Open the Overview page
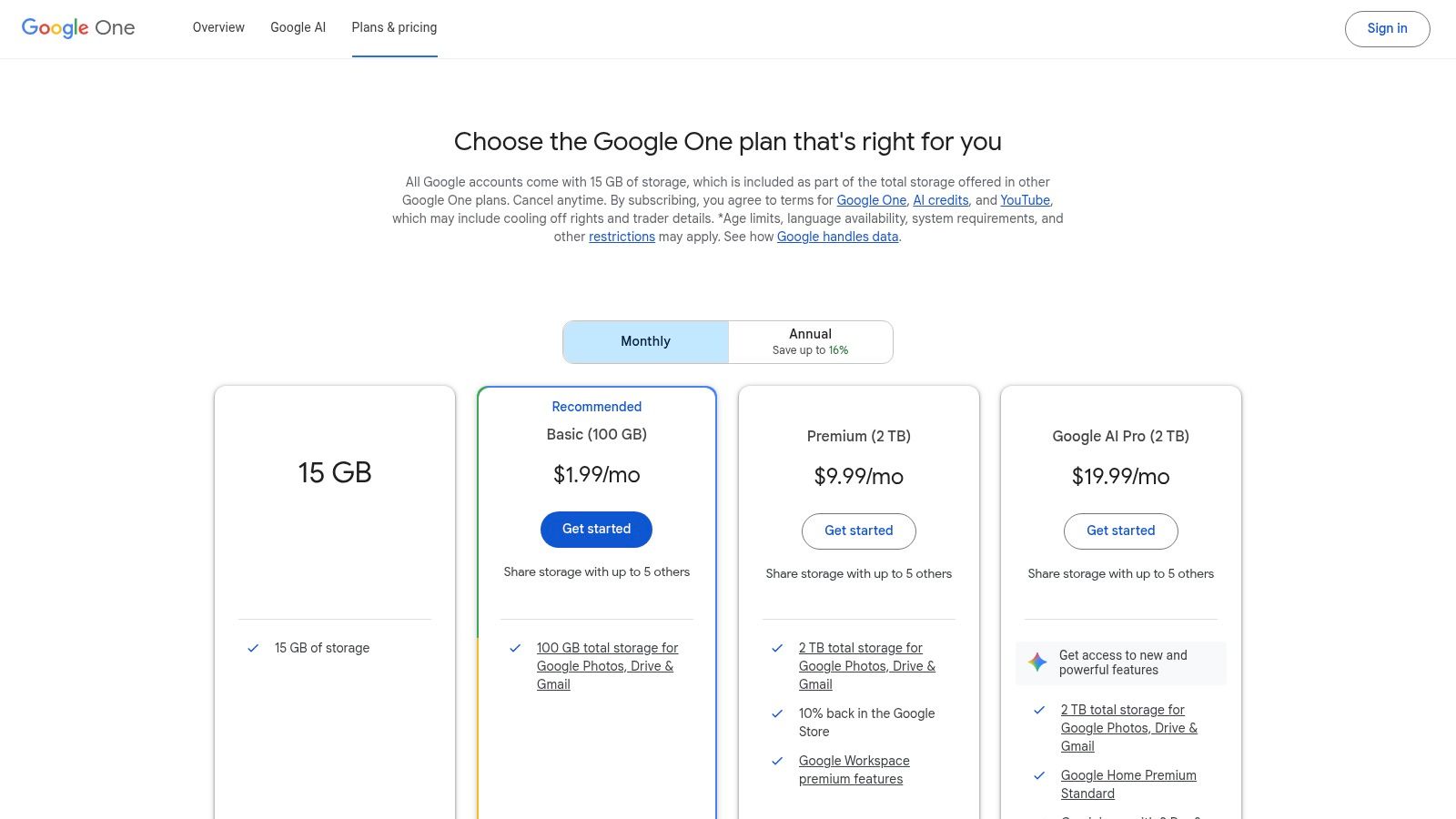 click(x=217, y=27)
